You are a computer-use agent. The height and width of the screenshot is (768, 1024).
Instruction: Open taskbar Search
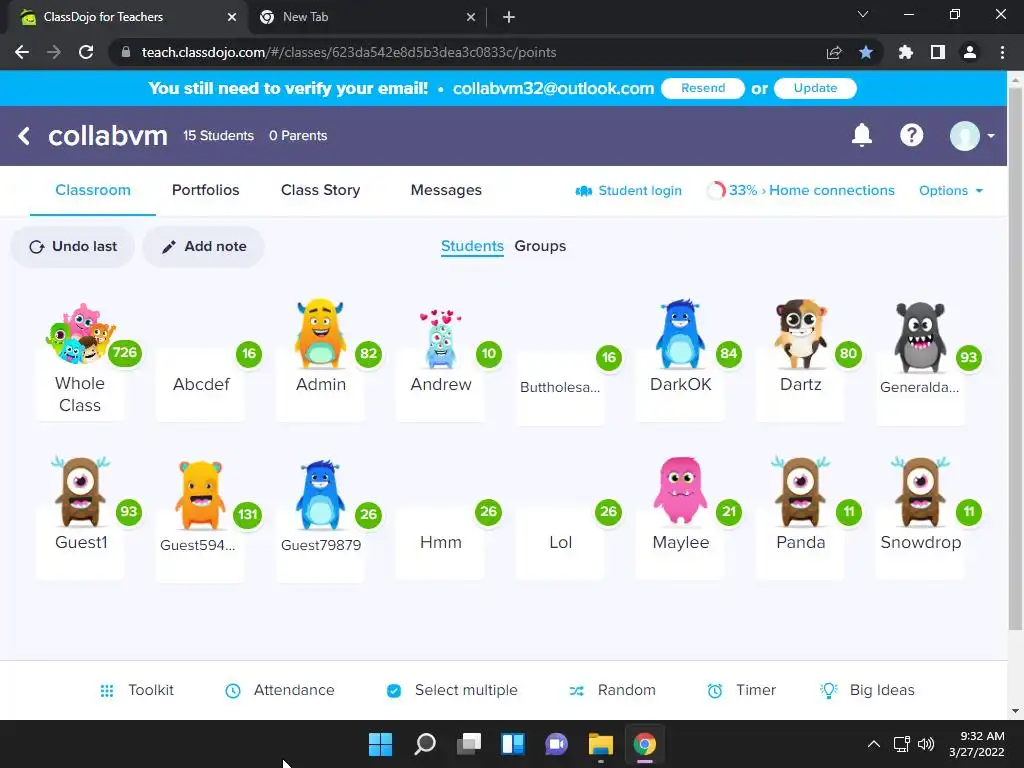coord(424,744)
